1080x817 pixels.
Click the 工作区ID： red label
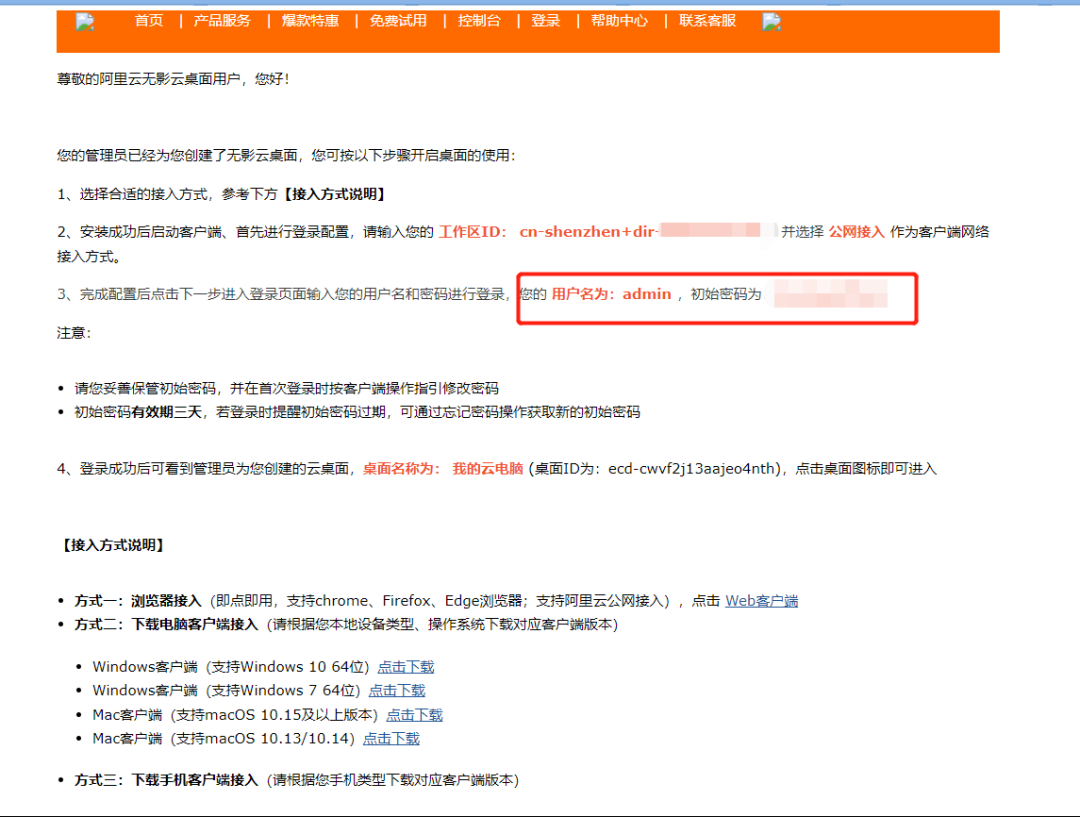click(x=472, y=231)
